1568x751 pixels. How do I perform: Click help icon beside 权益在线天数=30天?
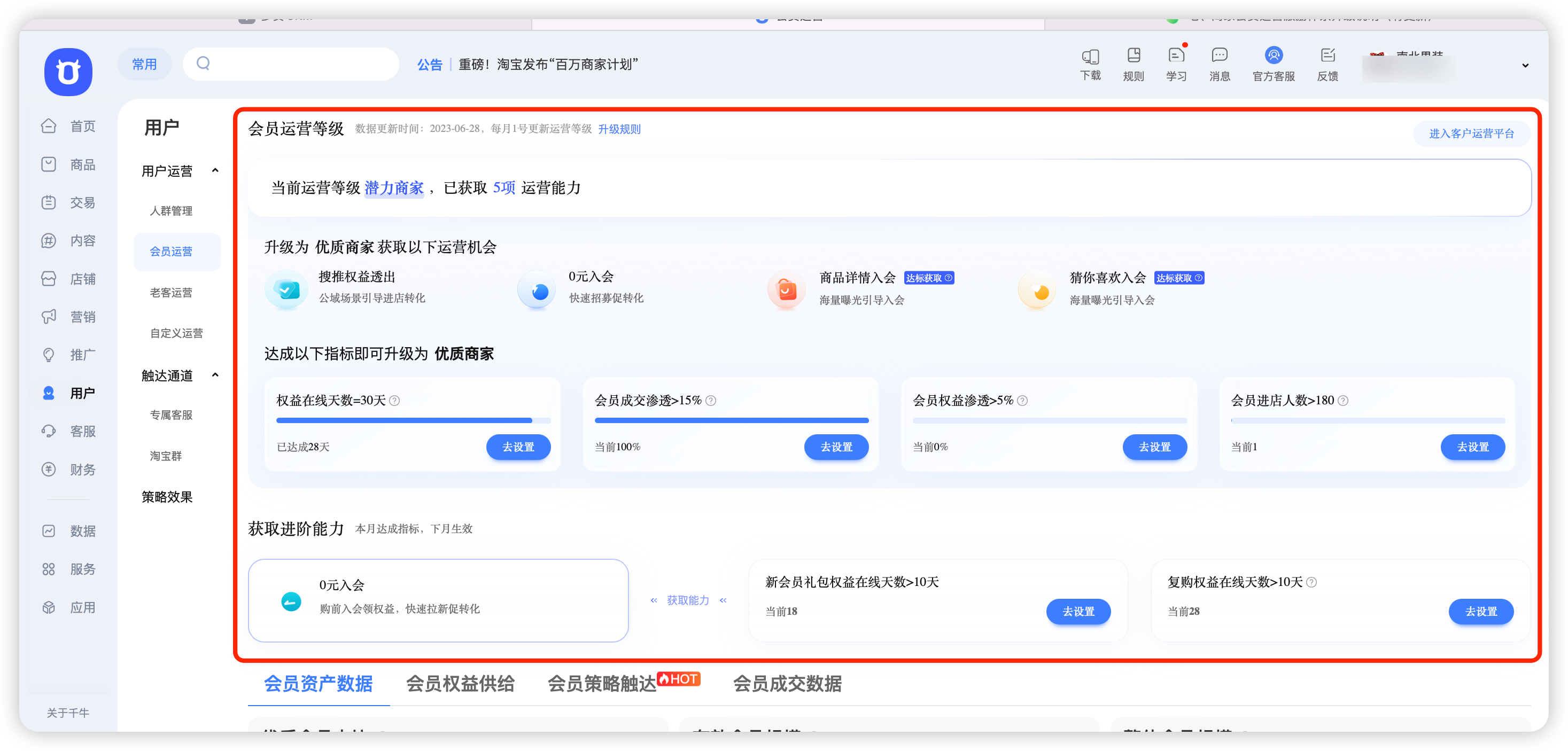(394, 401)
